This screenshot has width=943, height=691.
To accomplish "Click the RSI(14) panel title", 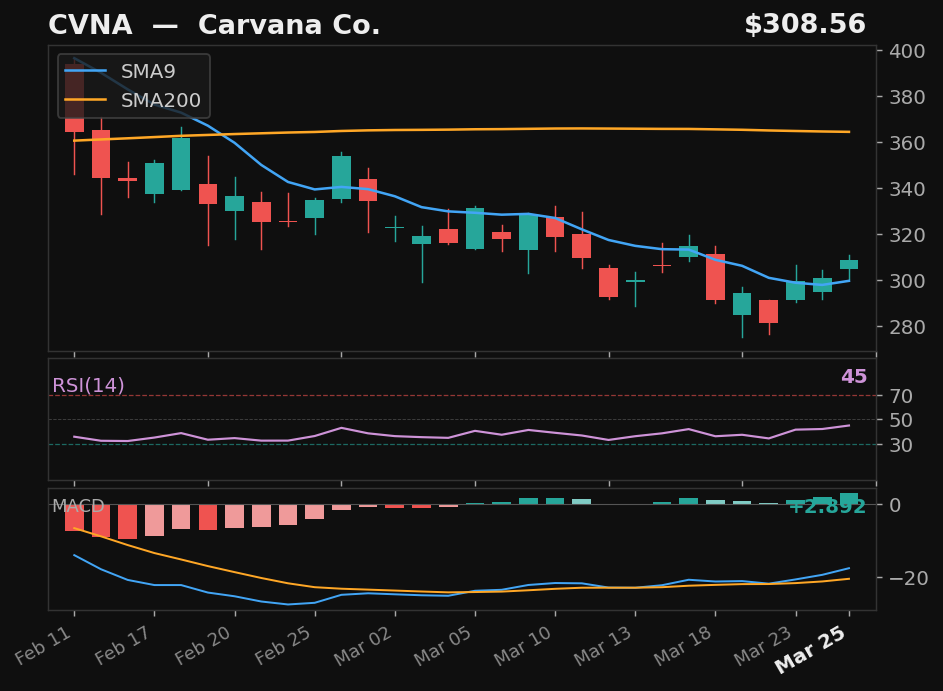I will (88, 384).
